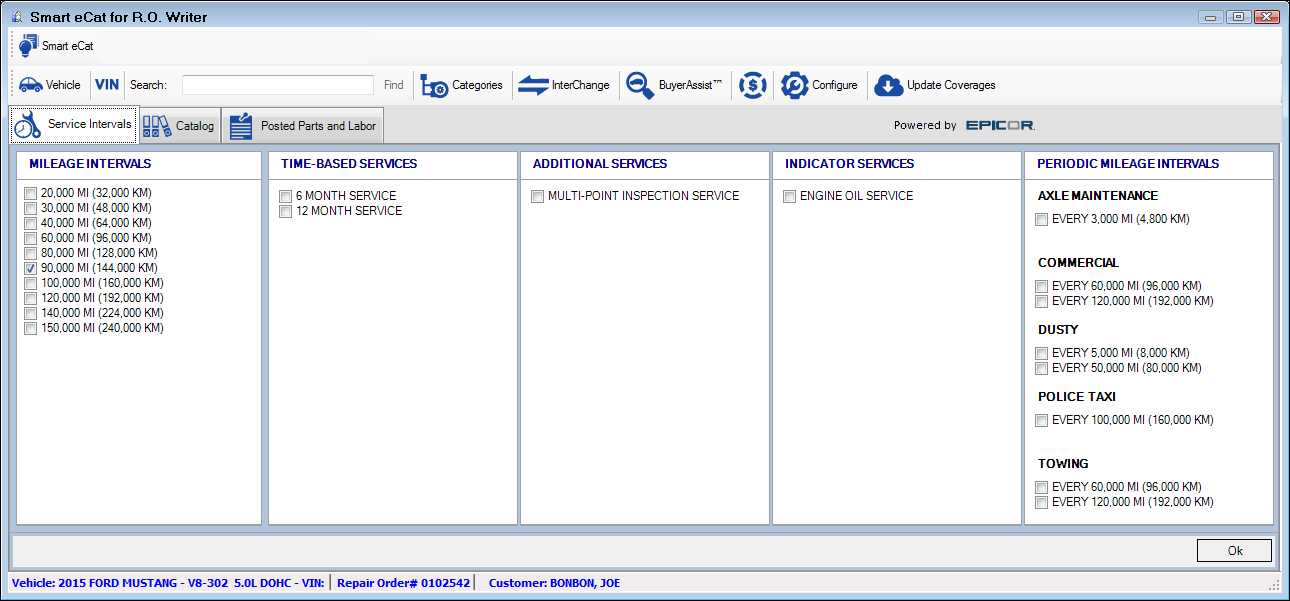The width and height of the screenshot is (1290, 601).
Task: Click Update Coverages download icon
Action: pyautogui.click(x=934, y=85)
